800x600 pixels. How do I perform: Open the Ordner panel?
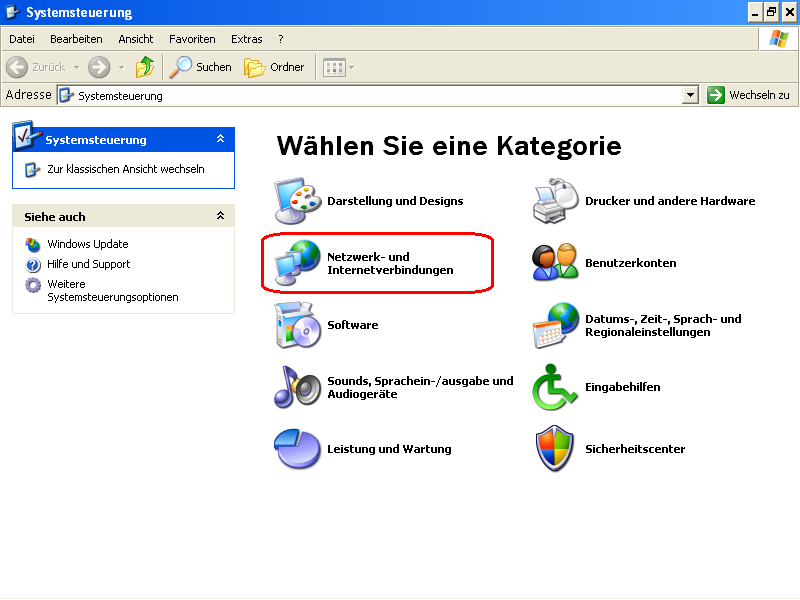pos(275,67)
